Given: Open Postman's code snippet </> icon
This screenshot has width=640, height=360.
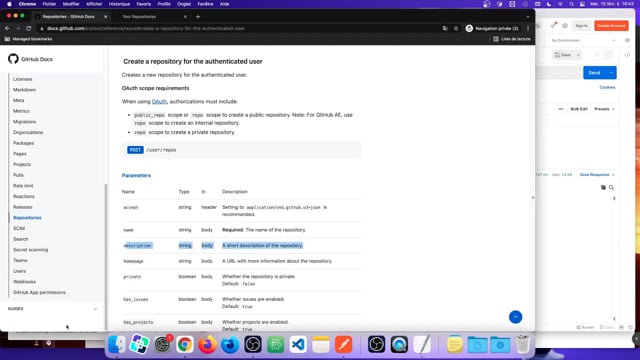Looking at the screenshot, I should pyautogui.click(x=627, y=55).
